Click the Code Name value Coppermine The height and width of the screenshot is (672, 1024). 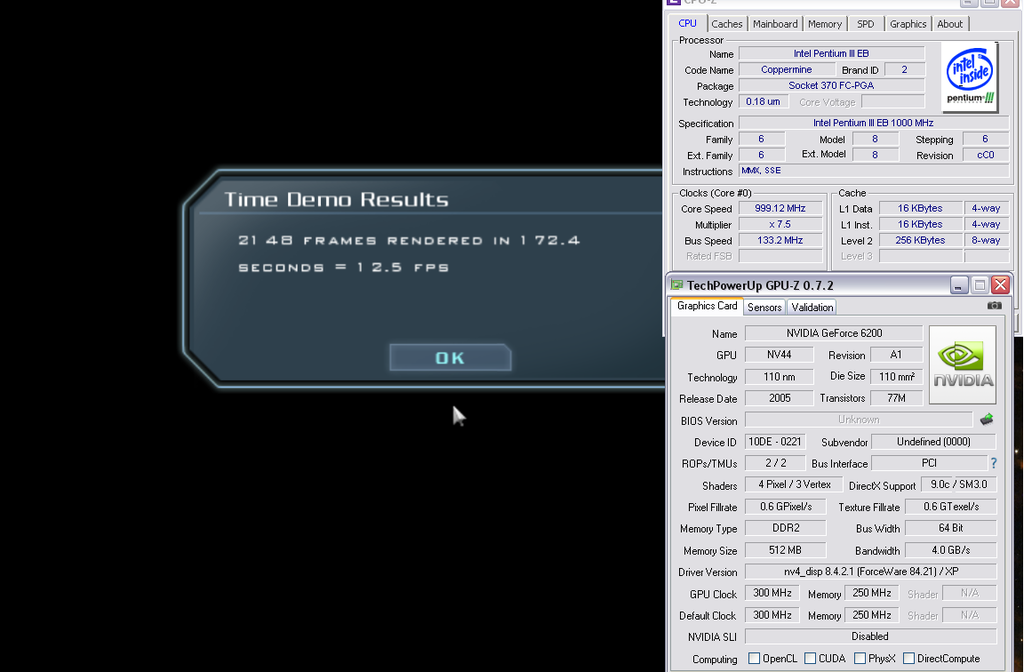pos(786,69)
